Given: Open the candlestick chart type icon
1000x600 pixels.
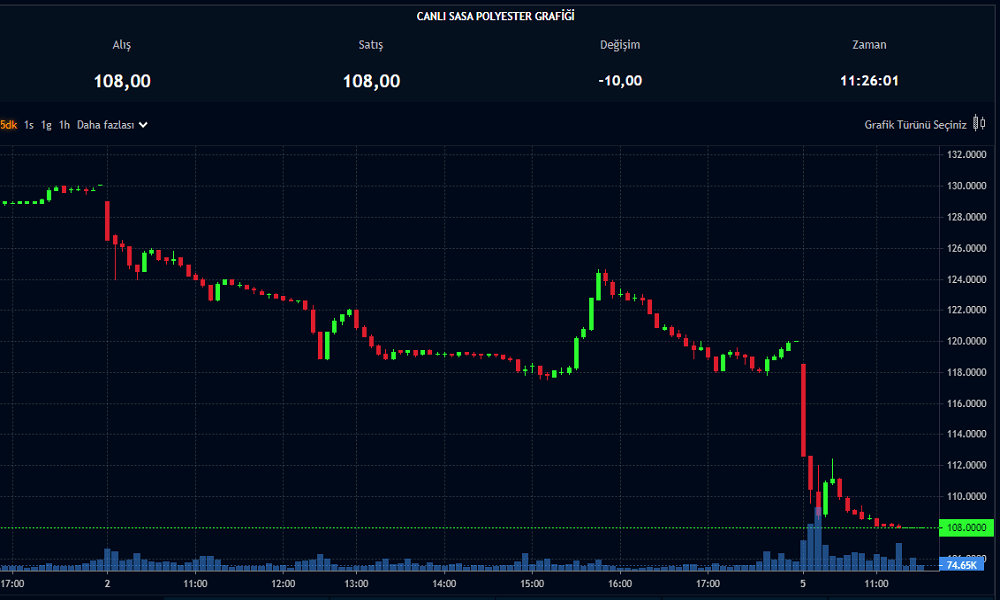Looking at the screenshot, I should tap(980, 123).
